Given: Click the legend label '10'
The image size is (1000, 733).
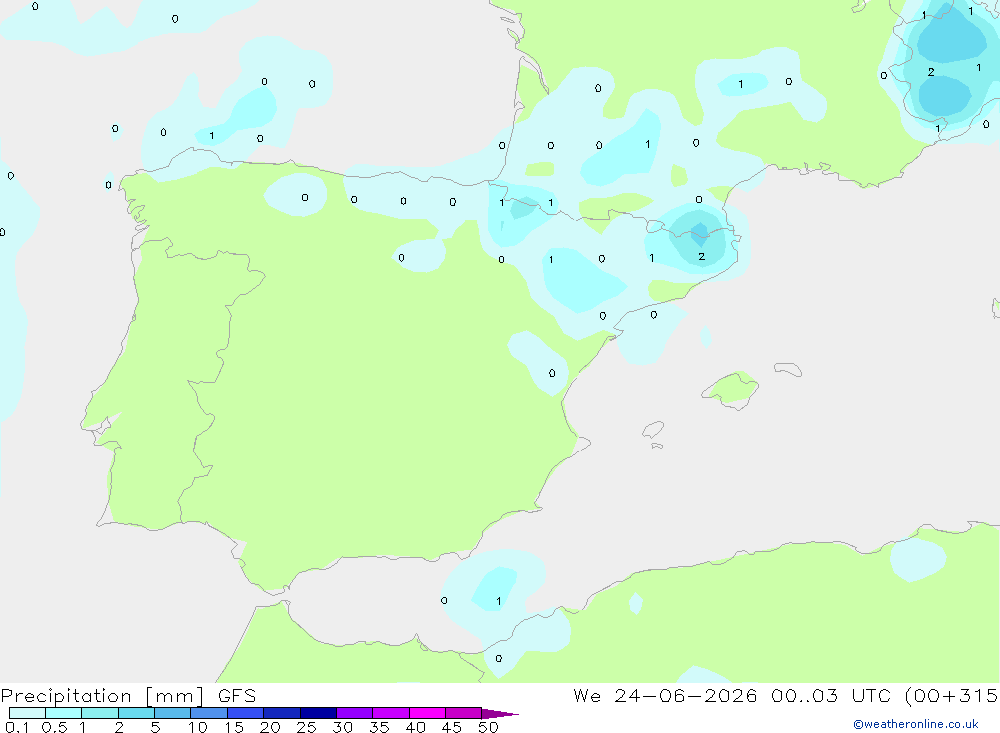Looking at the screenshot, I should click(x=197, y=727).
